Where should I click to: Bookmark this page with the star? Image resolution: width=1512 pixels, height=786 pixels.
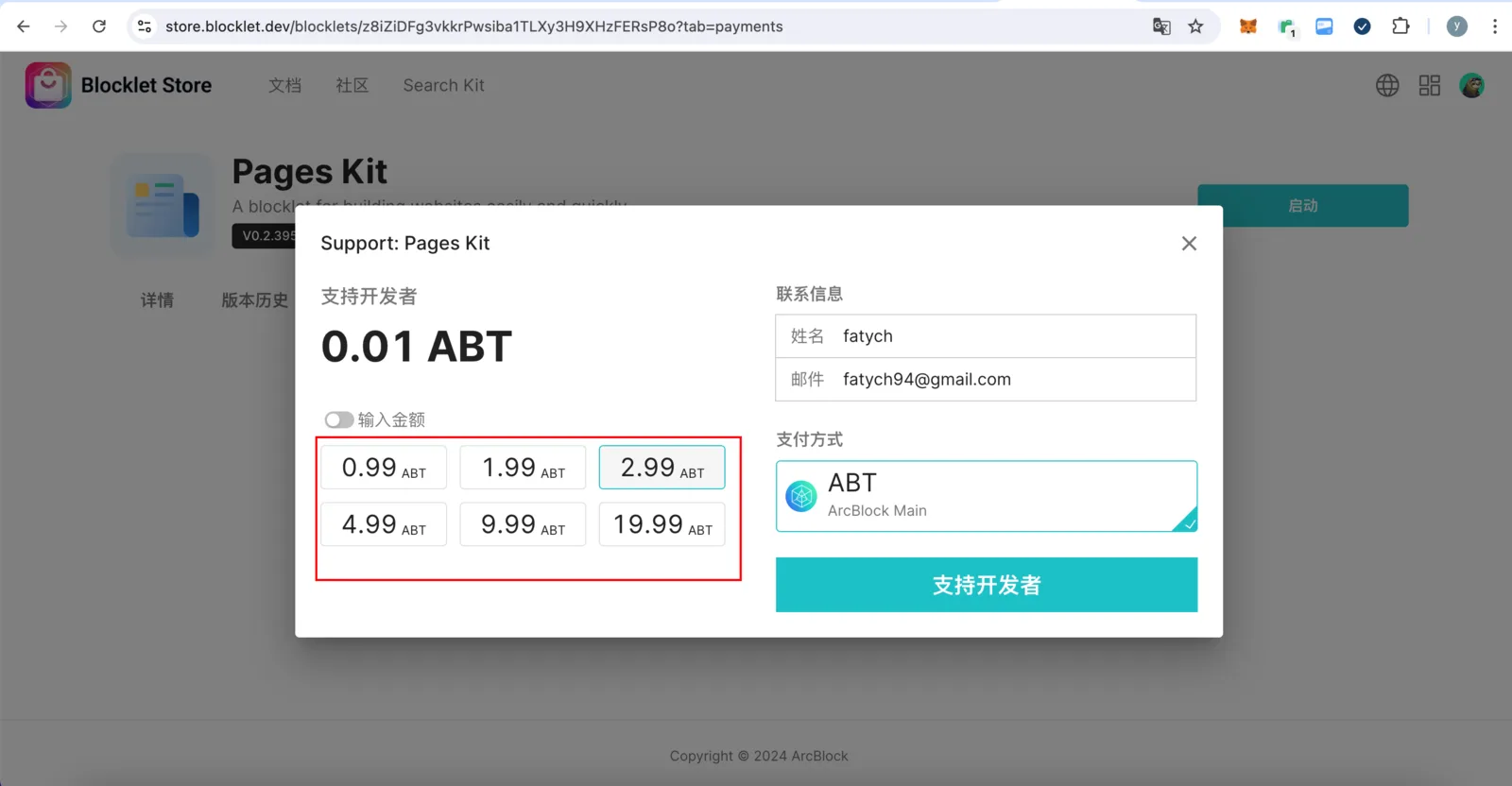1195,26
